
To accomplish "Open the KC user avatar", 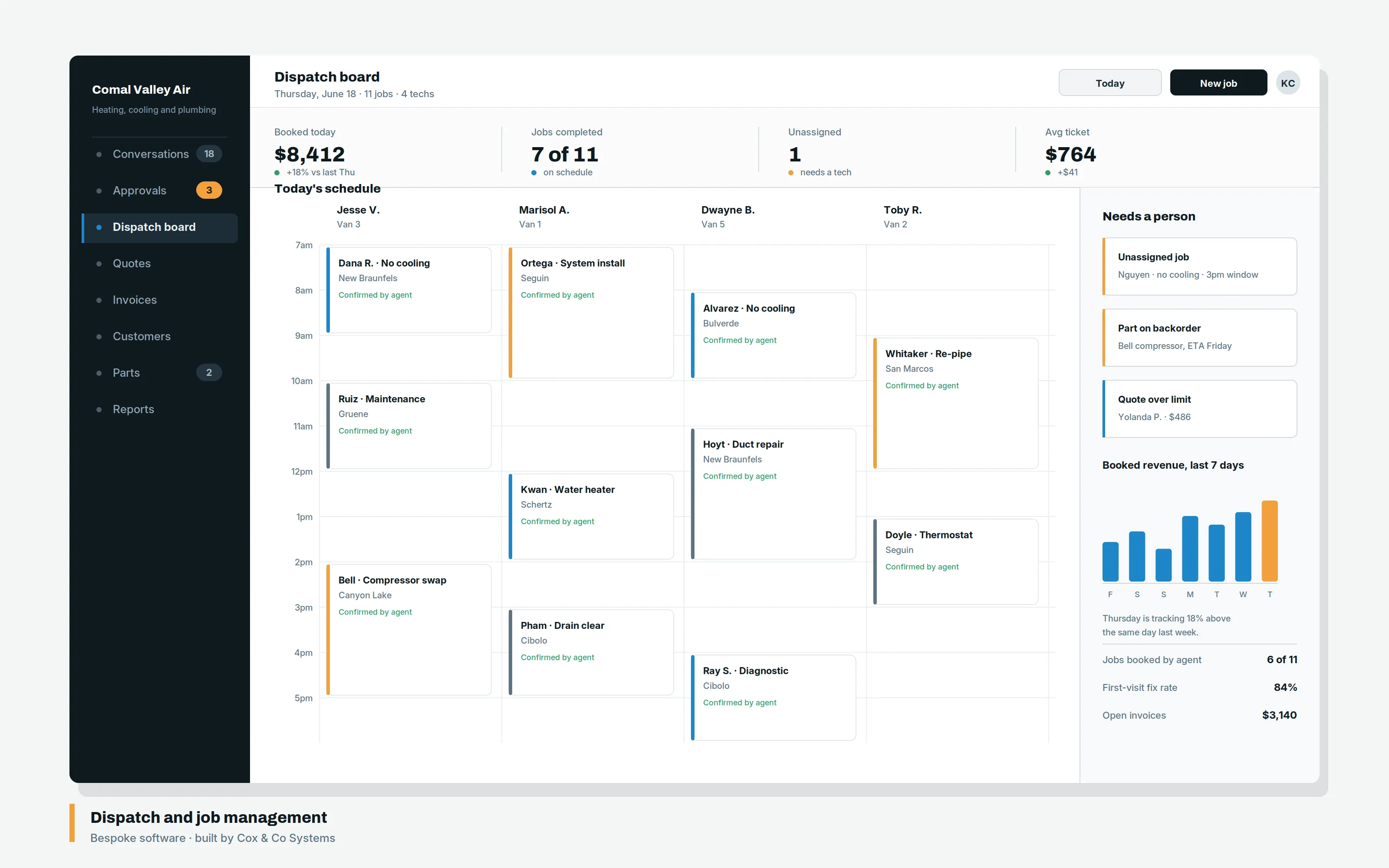I will (x=1287, y=83).
